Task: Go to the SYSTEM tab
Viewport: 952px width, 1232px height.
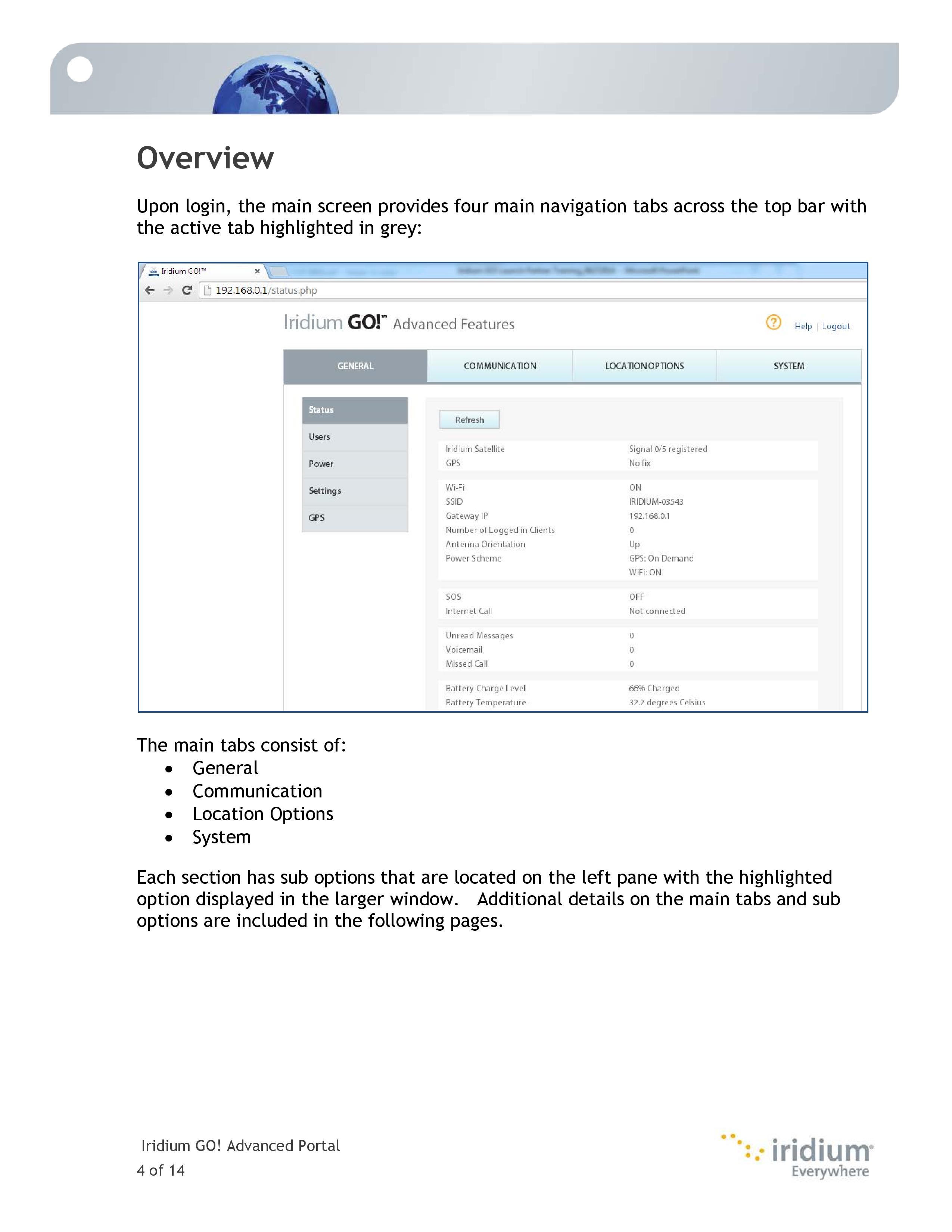Action: coord(789,366)
